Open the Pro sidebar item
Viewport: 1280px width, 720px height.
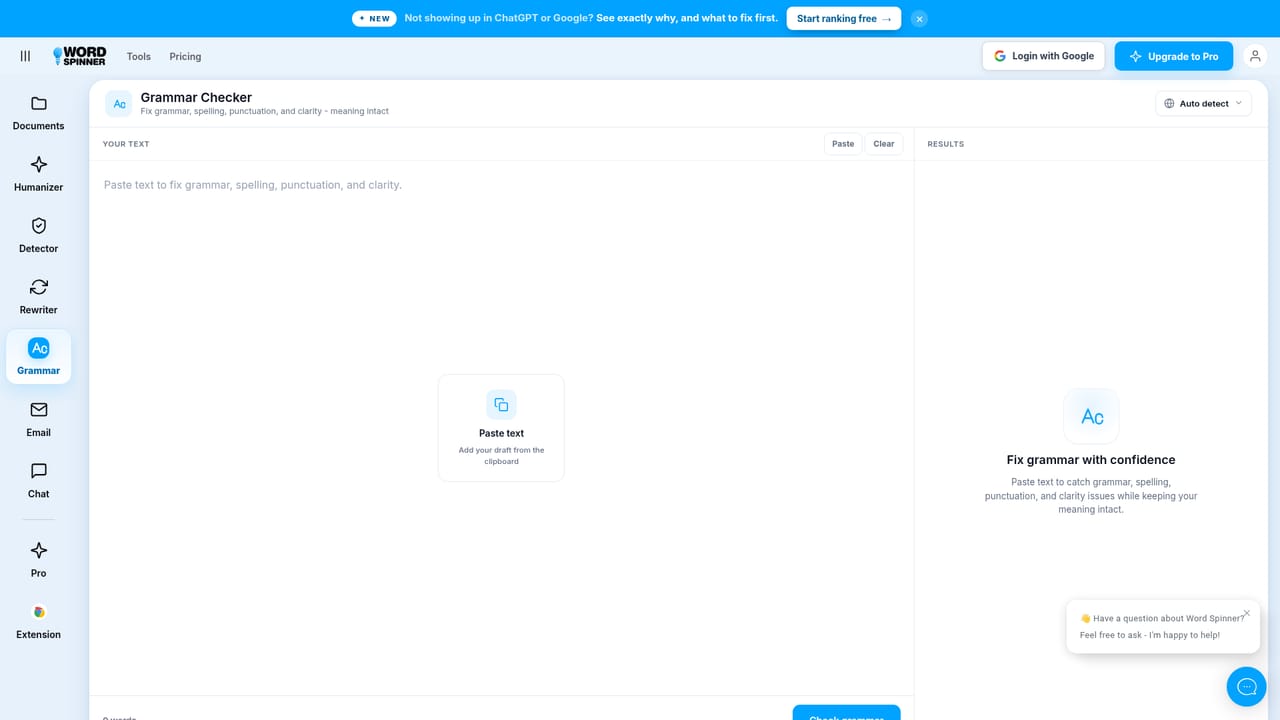38,560
